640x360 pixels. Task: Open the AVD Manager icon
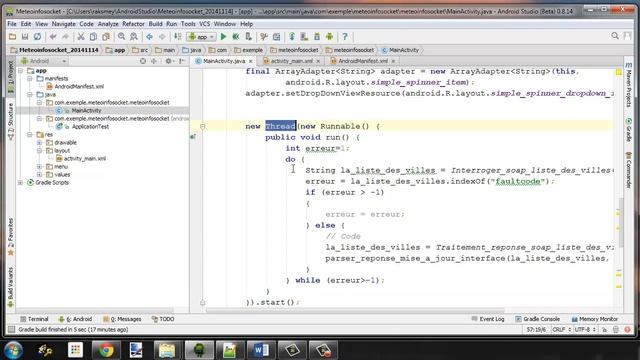click(304, 37)
